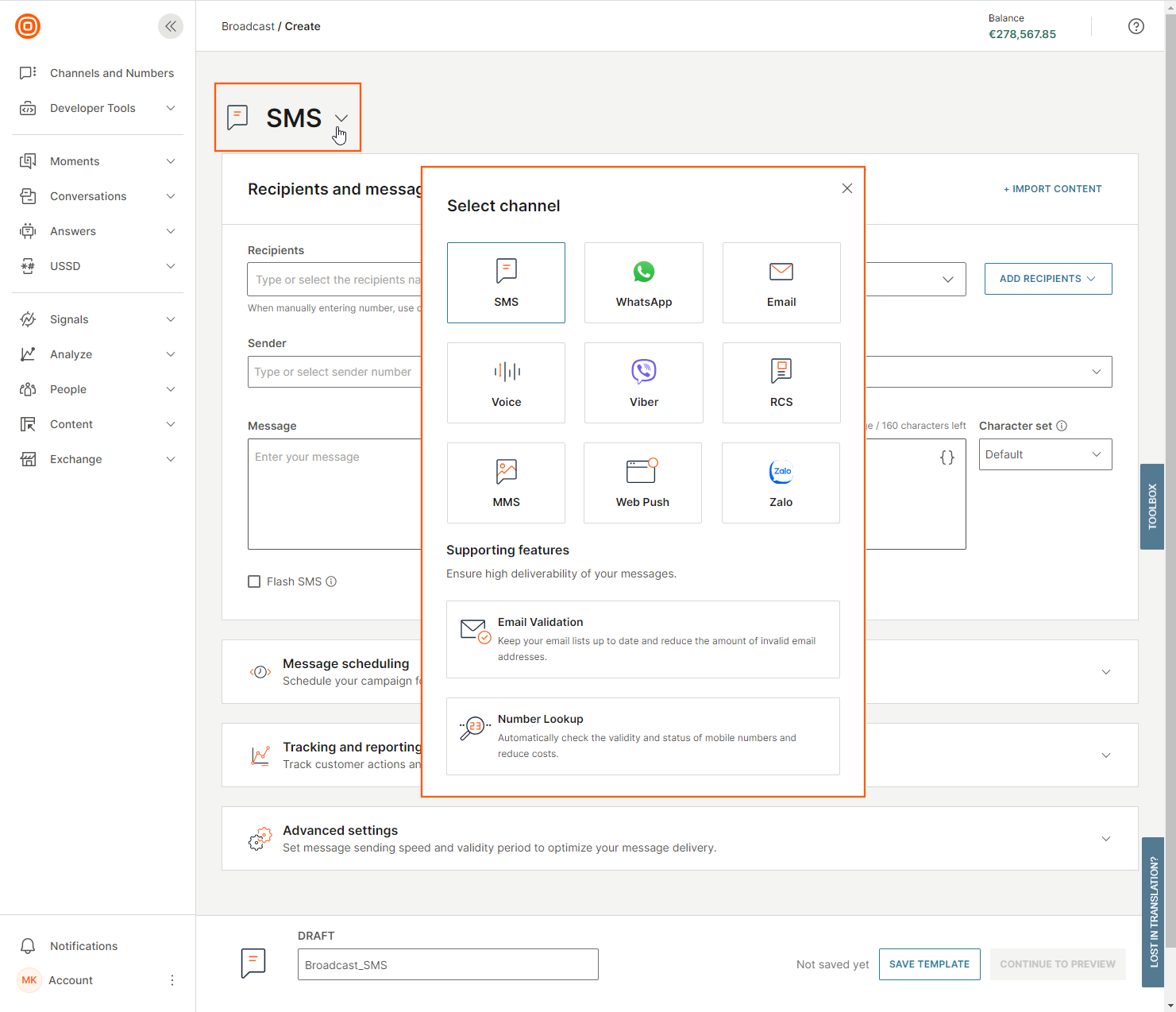Open the Add Recipients dropdown button
The image size is (1176, 1012).
pos(1047,279)
